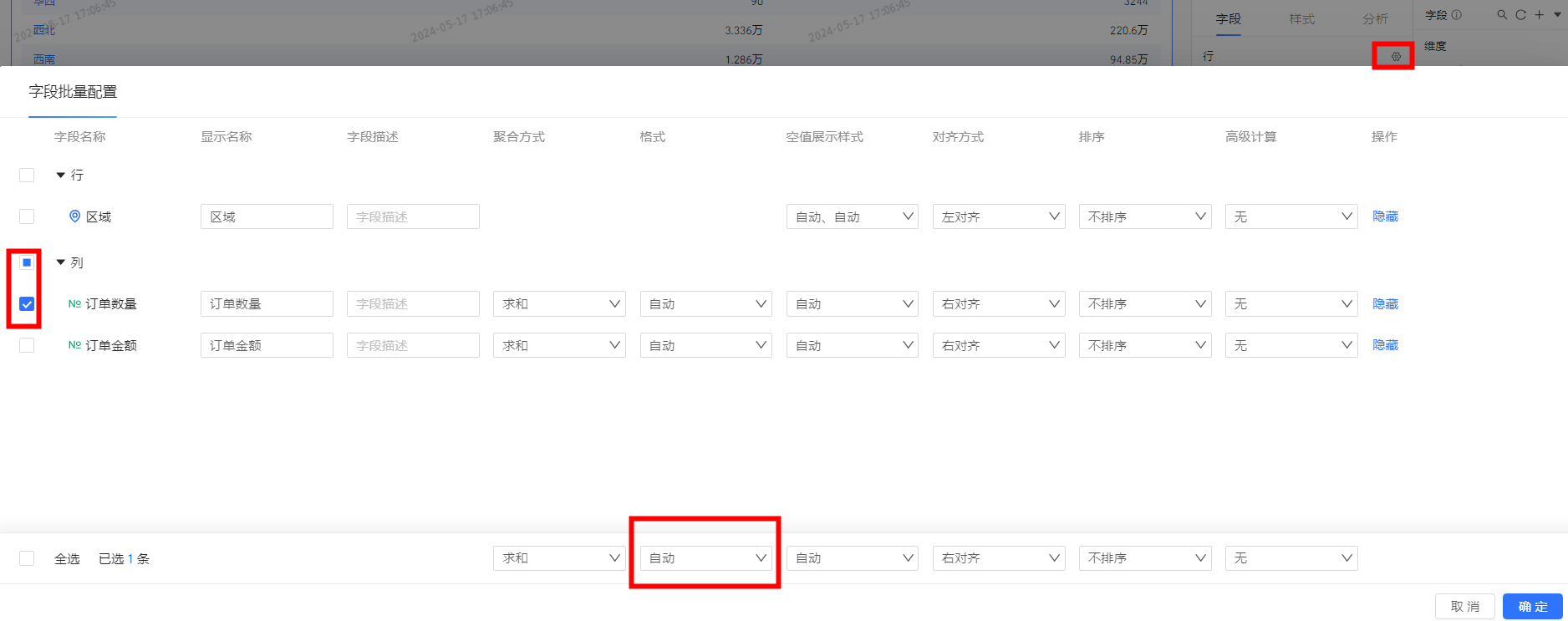The height and width of the screenshot is (621, 1568).
Task: Open 聚合方式 dropdown for 订单金额 row
Action: pyautogui.click(x=559, y=345)
